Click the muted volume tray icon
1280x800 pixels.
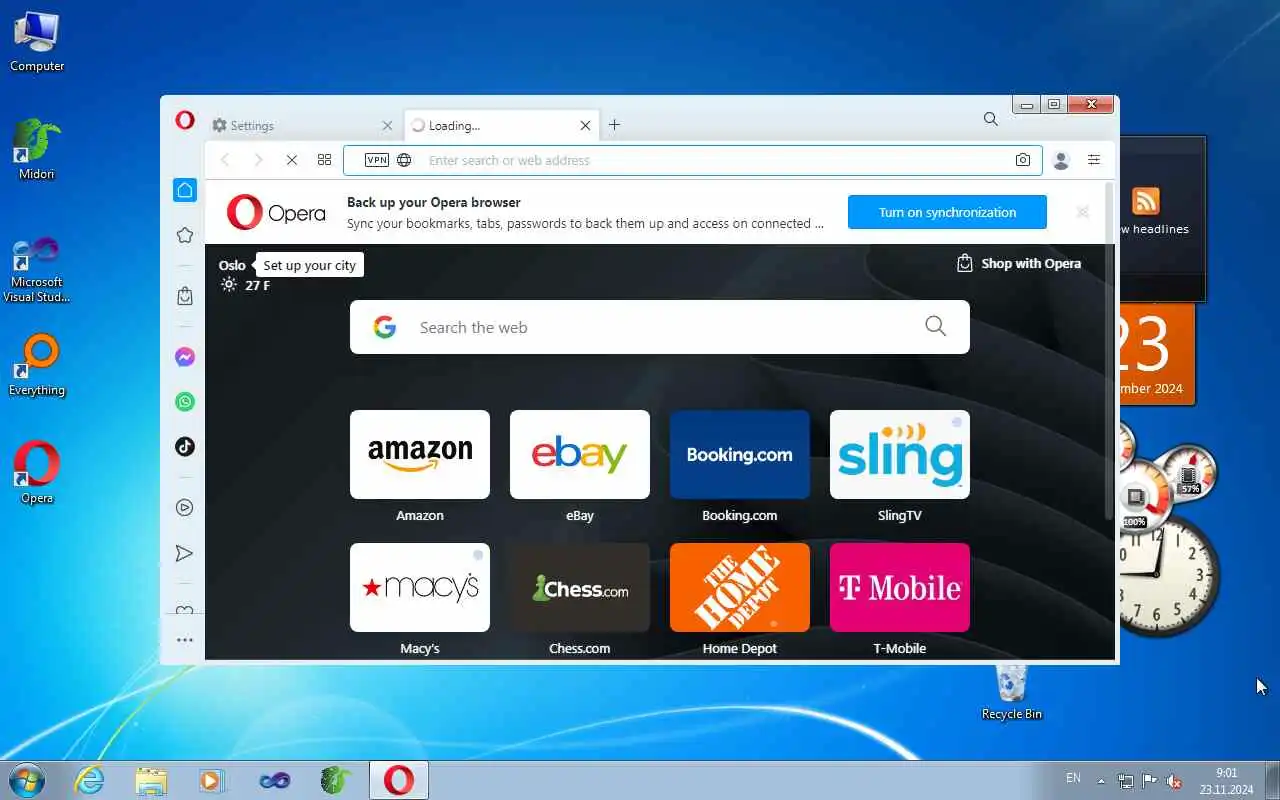(x=1174, y=781)
